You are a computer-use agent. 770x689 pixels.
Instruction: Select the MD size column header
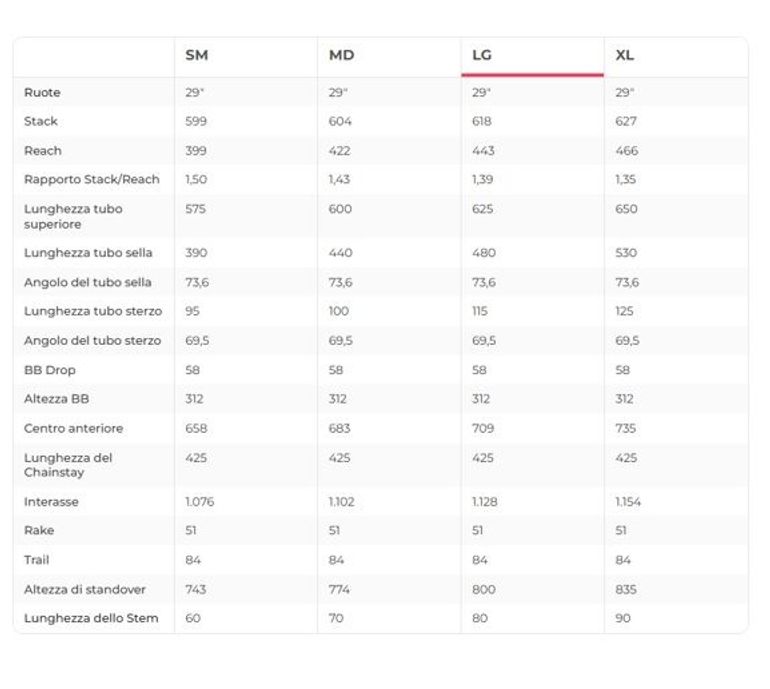341,55
